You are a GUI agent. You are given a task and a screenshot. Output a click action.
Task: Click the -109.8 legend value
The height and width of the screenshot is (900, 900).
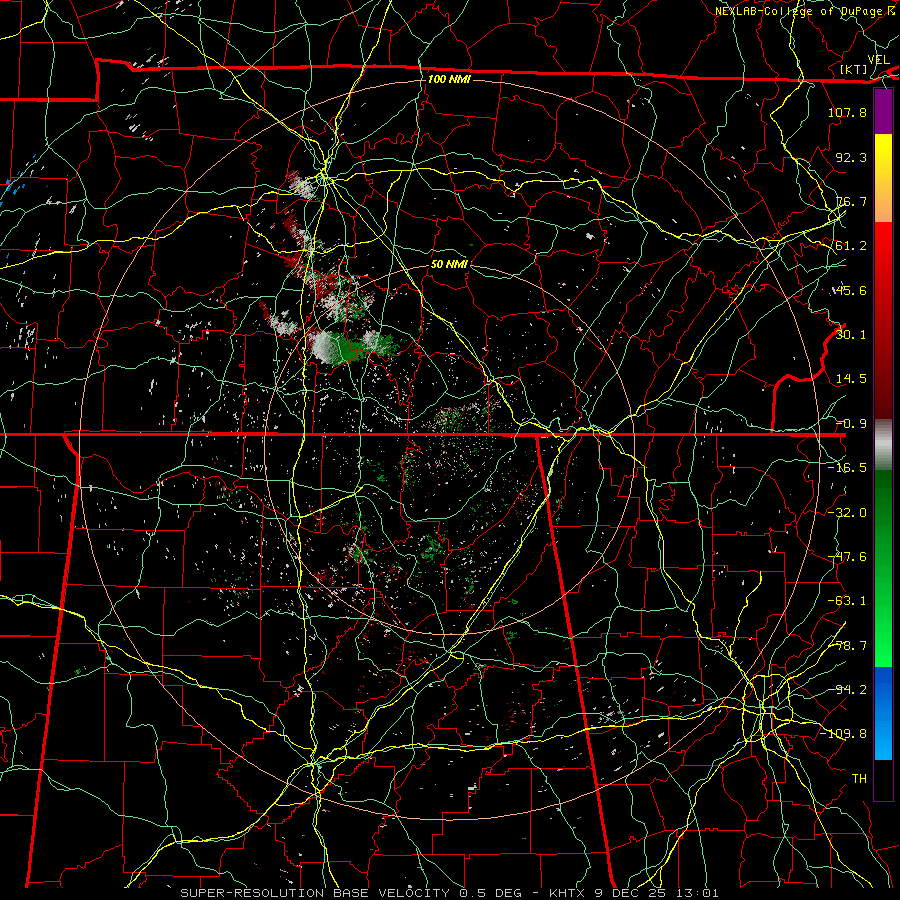tap(843, 734)
